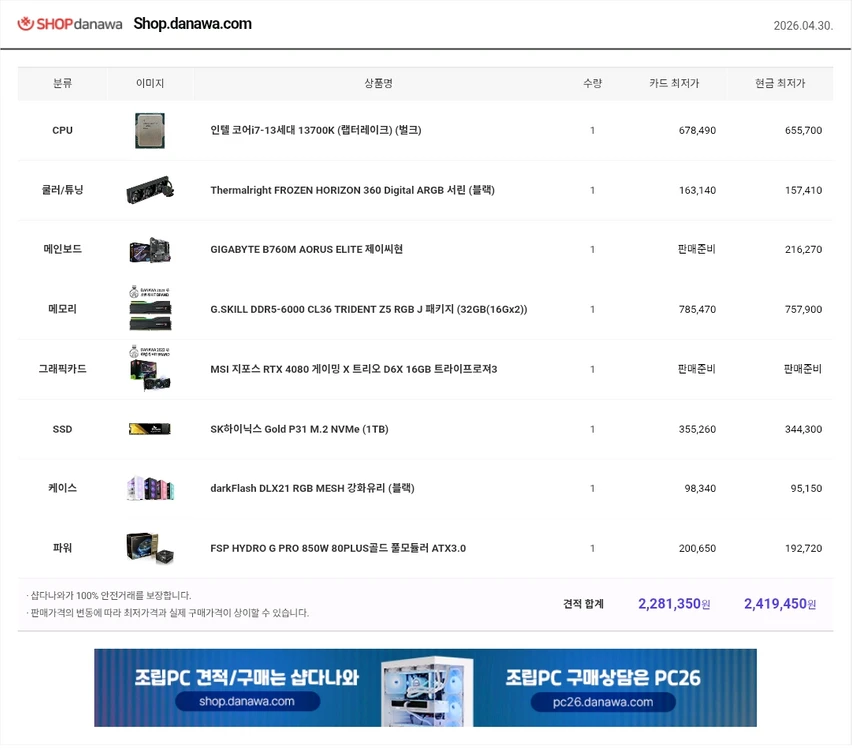Click the 견적 합계 label

coord(583,604)
